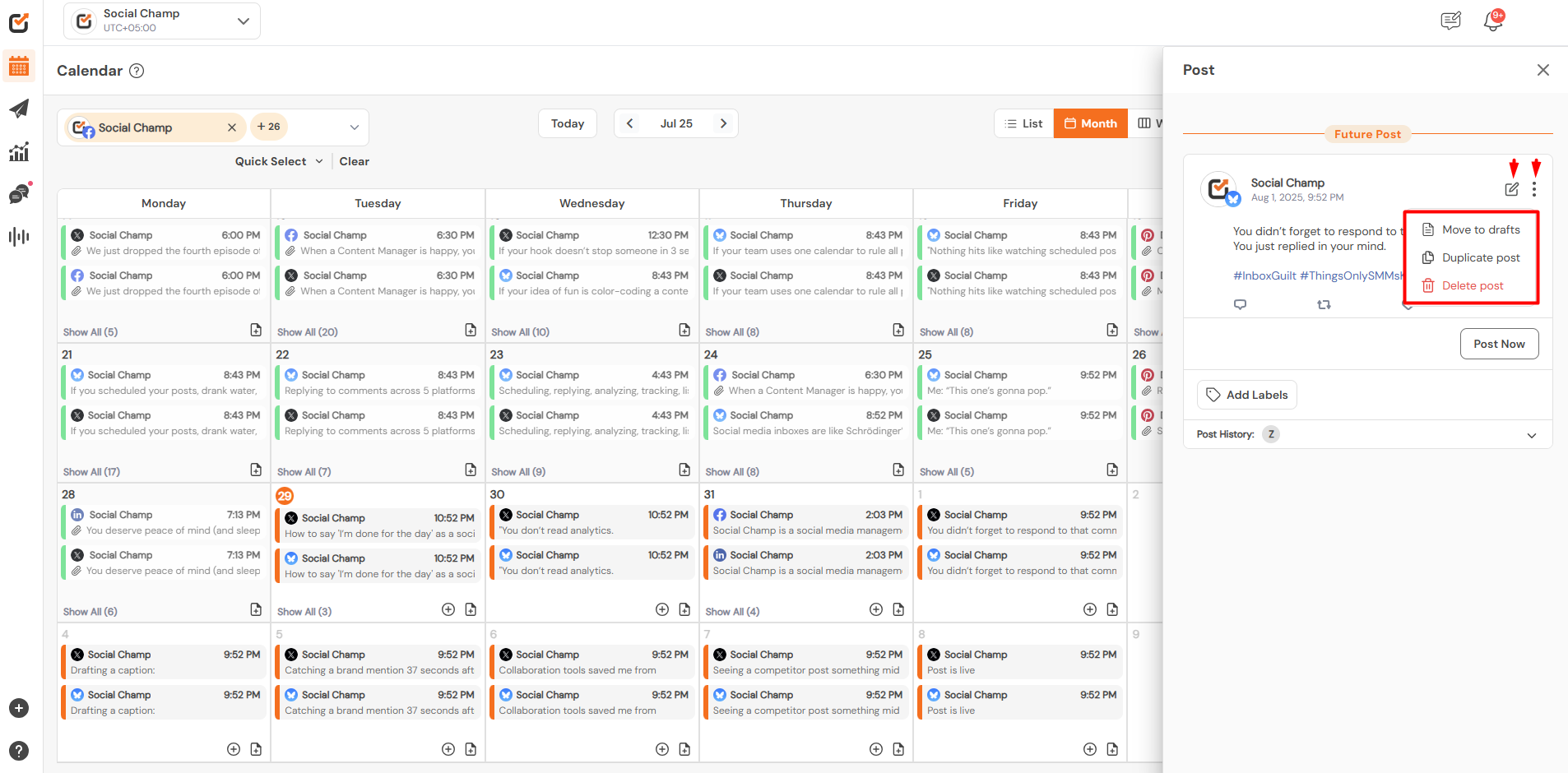This screenshot has width=1568, height=773.
Task: Switch to List view tab
Action: [1023, 123]
